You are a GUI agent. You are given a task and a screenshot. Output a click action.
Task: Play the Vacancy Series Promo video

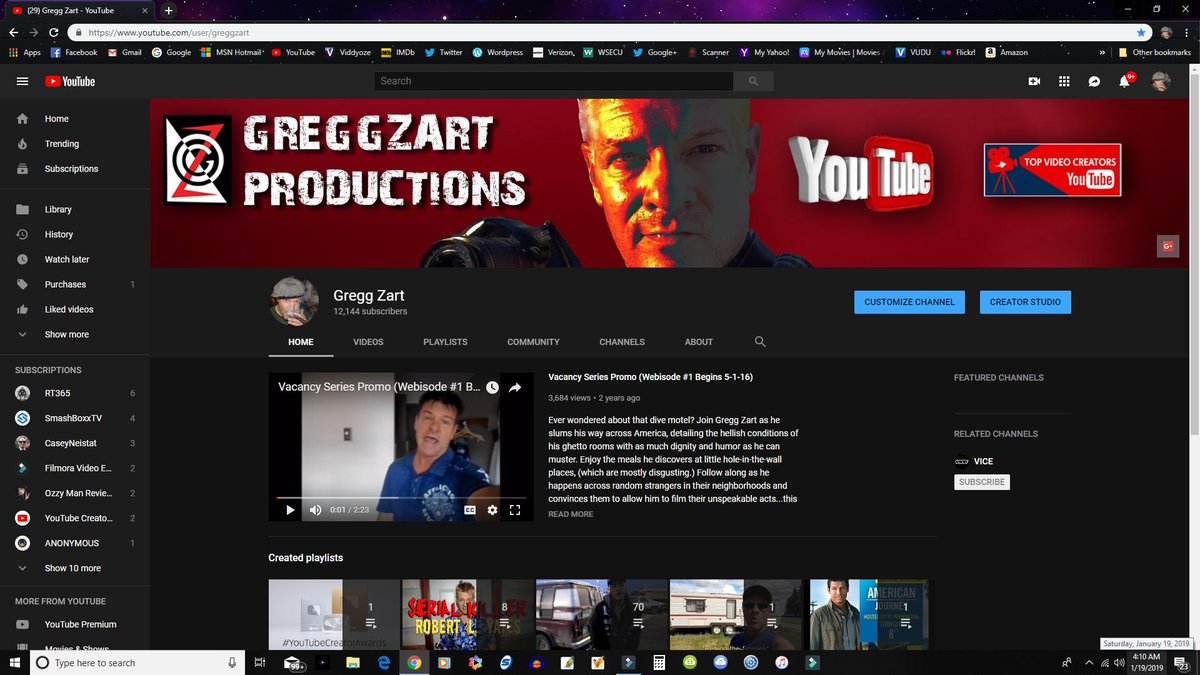[290, 510]
